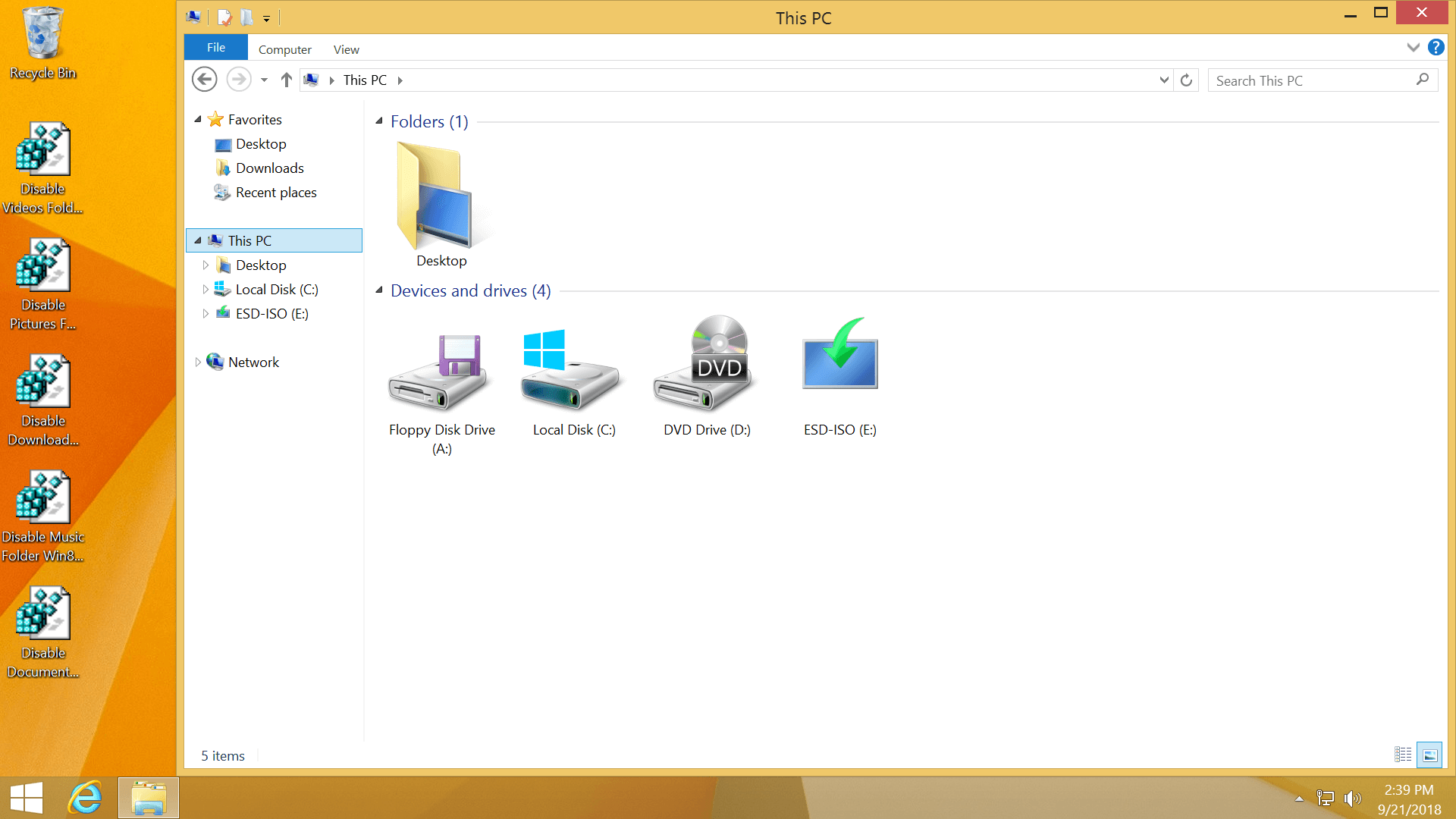Switch to details view layout
Image resolution: width=1456 pixels, height=819 pixels.
point(1403,755)
